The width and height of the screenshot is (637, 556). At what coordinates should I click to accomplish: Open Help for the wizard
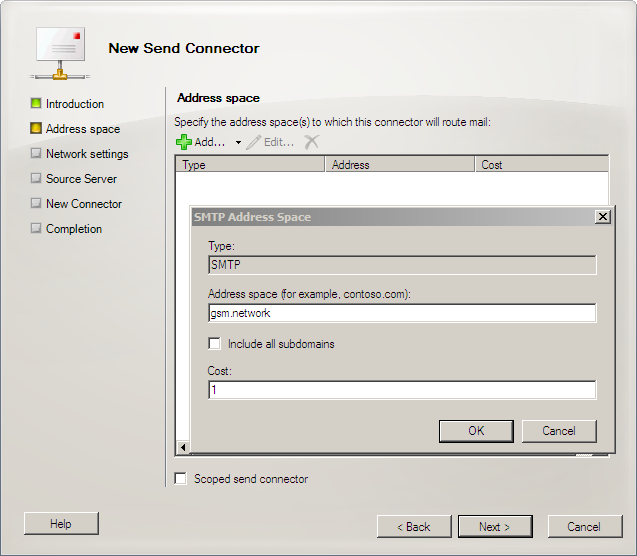(x=61, y=524)
